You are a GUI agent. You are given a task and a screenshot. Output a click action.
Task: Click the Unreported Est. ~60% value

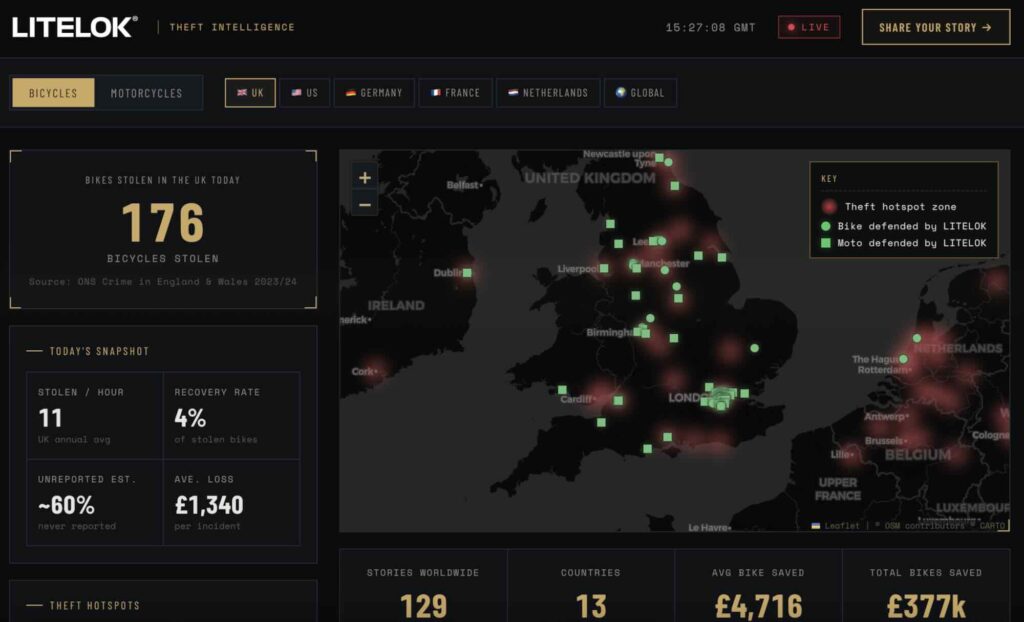(x=66, y=505)
